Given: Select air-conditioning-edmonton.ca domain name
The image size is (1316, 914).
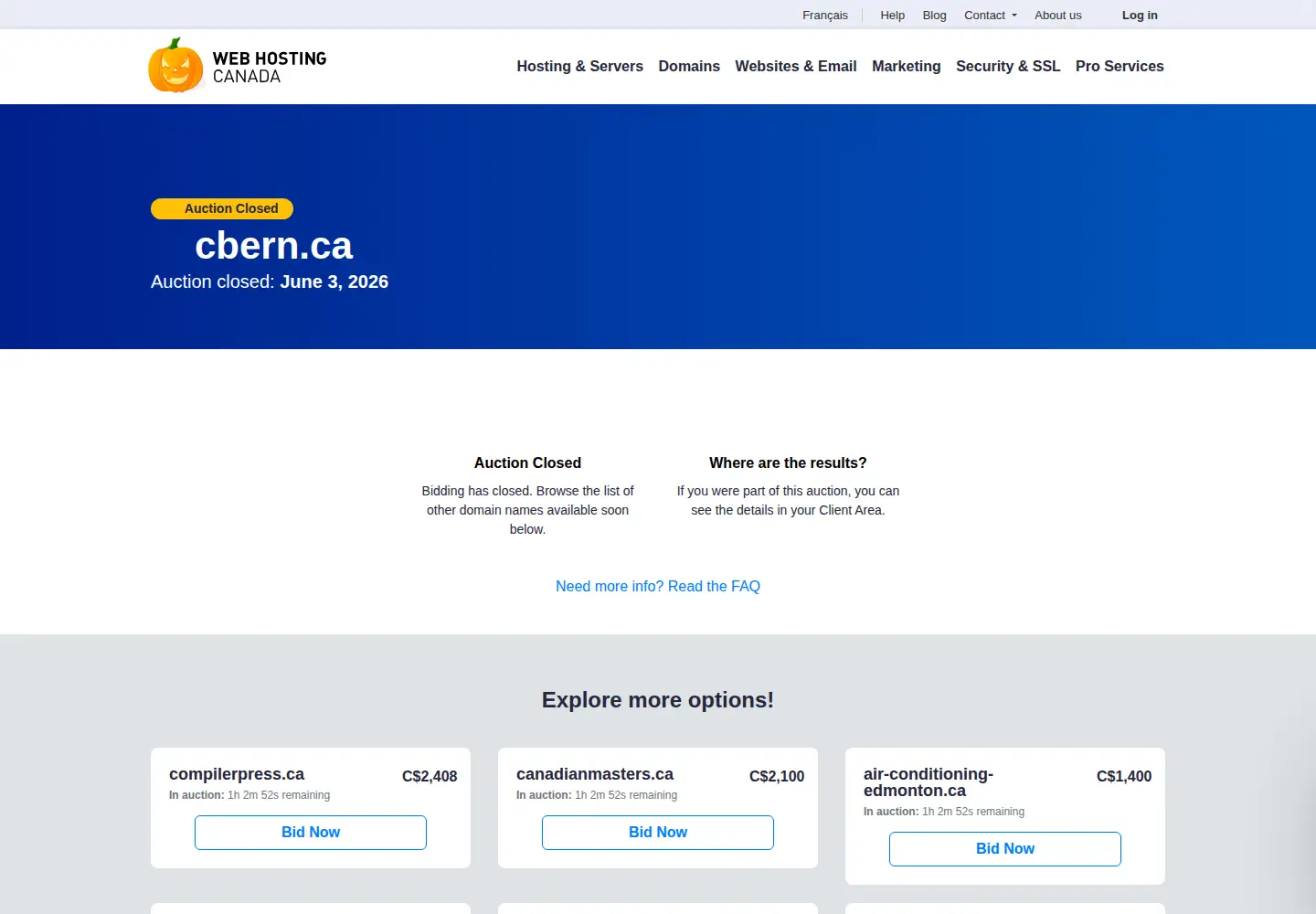Looking at the screenshot, I should pos(929,782).
